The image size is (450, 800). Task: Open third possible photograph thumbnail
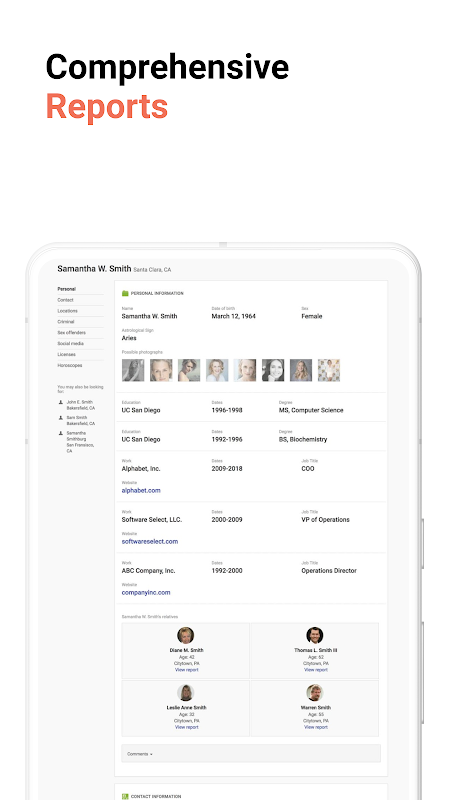point(189,370)
